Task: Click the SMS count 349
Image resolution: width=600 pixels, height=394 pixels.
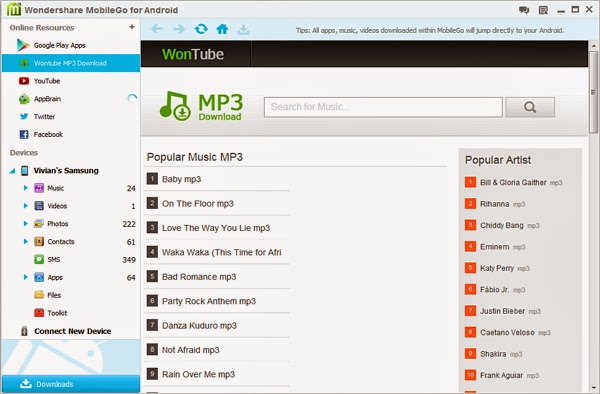Action: coord(129,259)
